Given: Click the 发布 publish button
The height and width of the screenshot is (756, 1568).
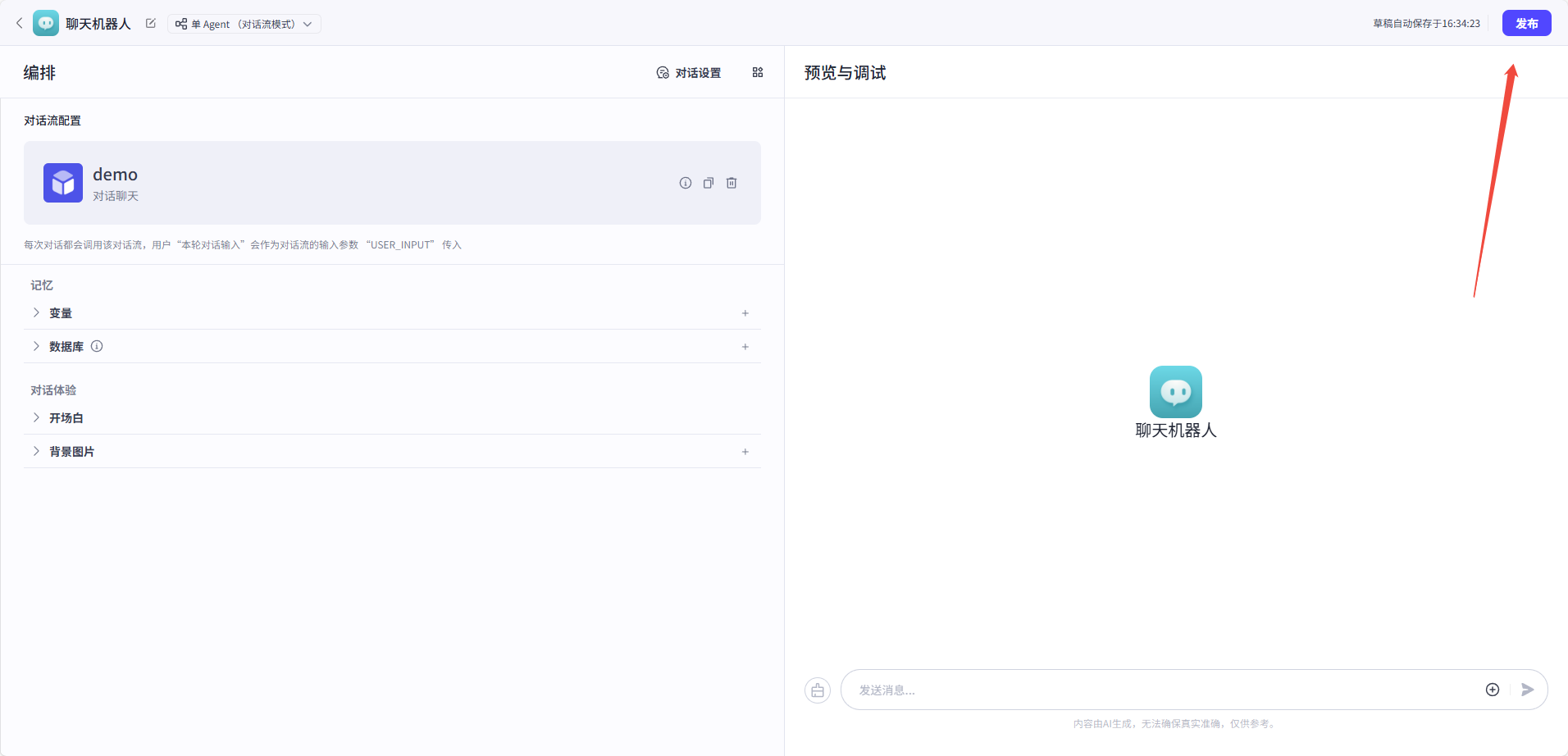Looking at the screenshot, I should pyautogui.click(x=1525, y=23).
